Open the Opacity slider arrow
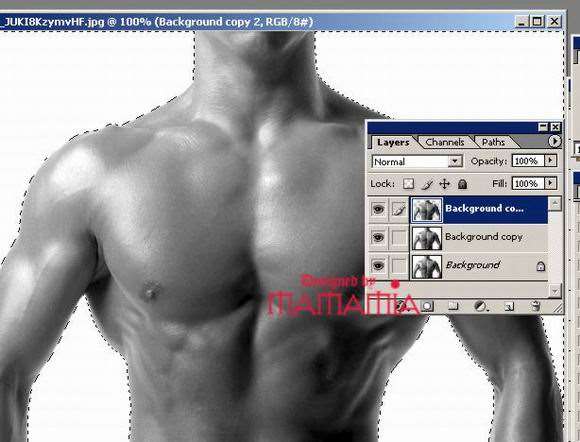Image resolution: width=580 pixels, height=442 pixels. (550, 161)
